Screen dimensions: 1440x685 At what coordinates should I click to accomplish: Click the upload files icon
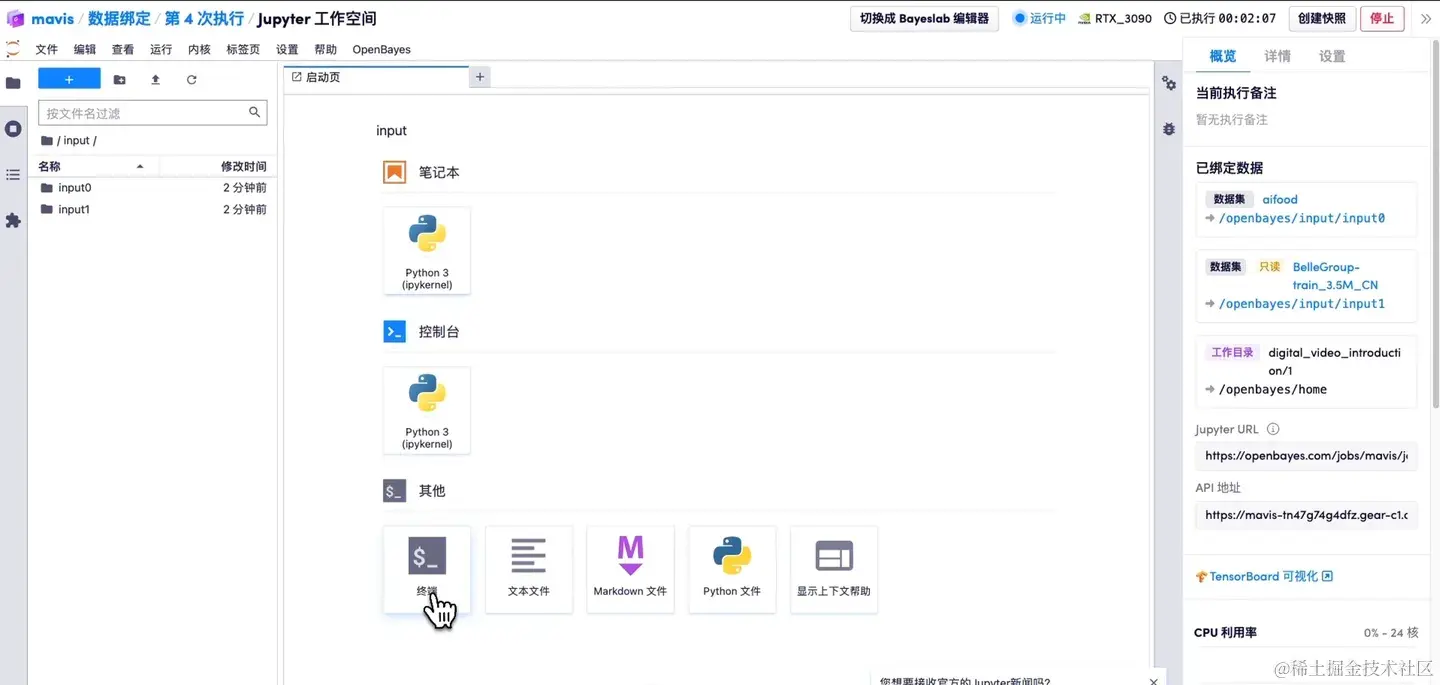pos(156,80)
